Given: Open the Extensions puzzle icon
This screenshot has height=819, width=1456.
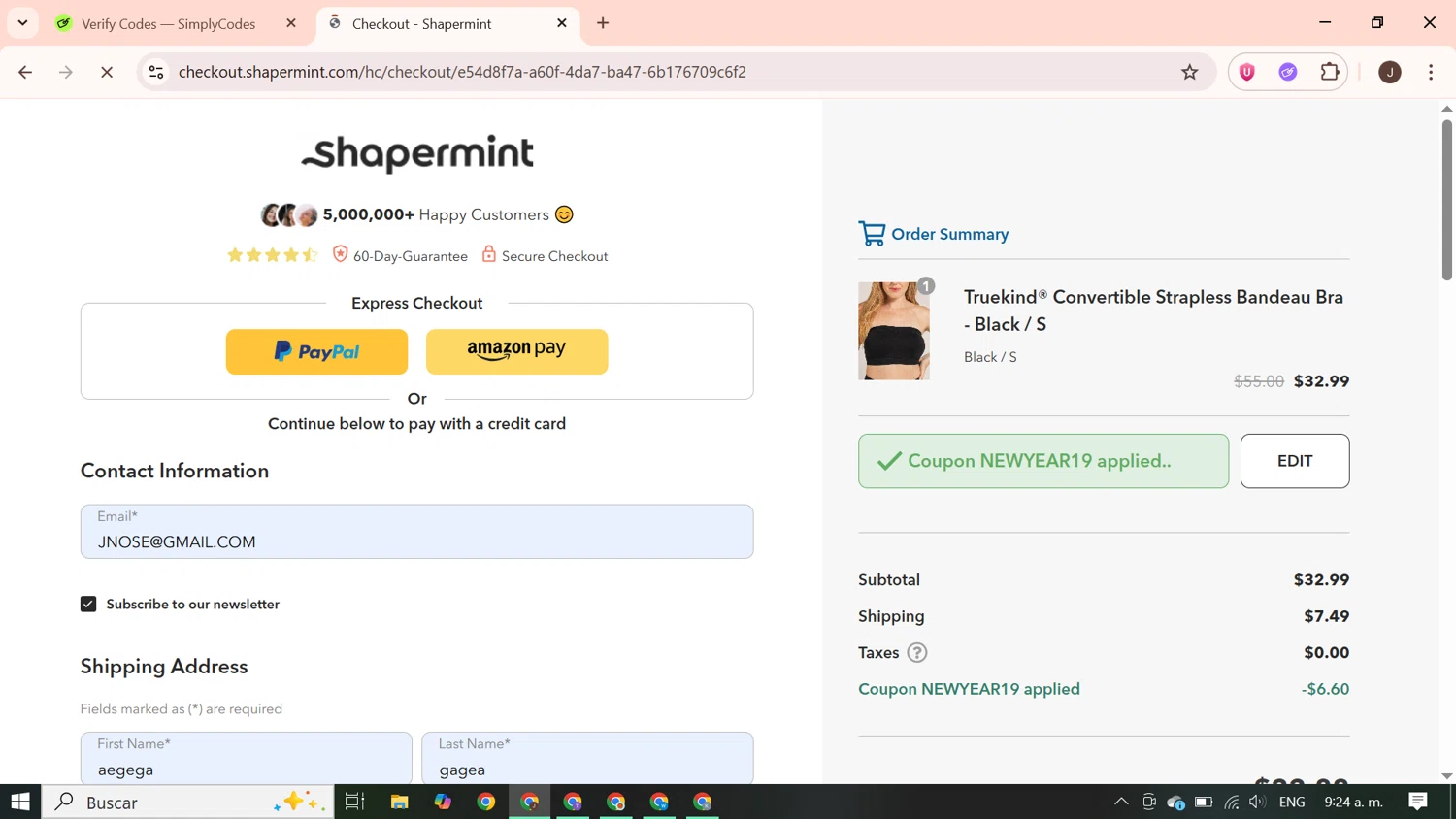Looking at the screenshot, I should tap(1330, 72).
